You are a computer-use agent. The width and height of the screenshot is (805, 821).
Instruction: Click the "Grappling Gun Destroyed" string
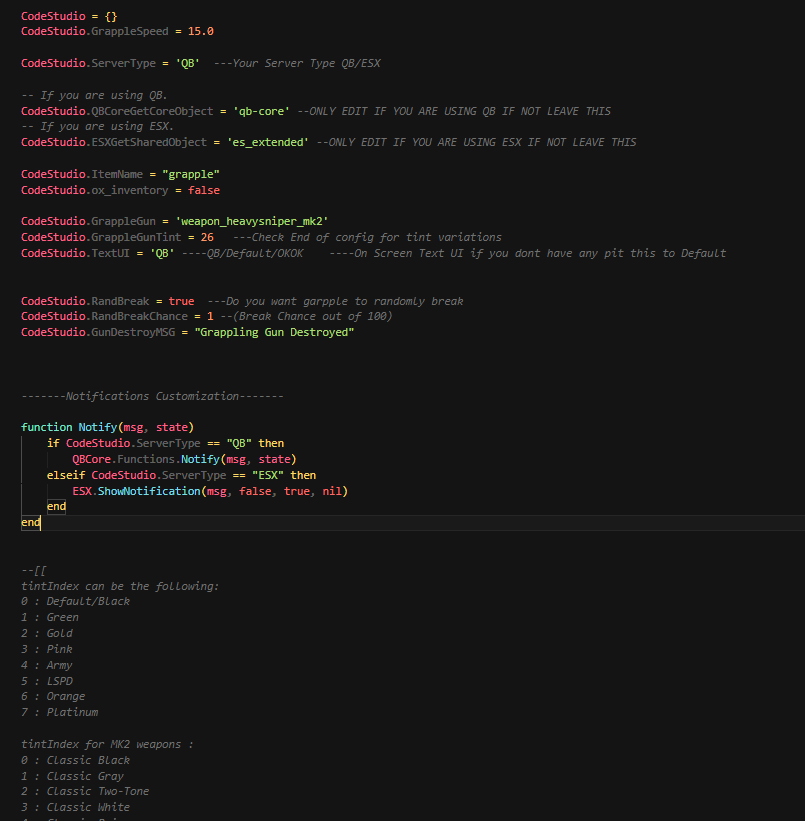point(274,332)
